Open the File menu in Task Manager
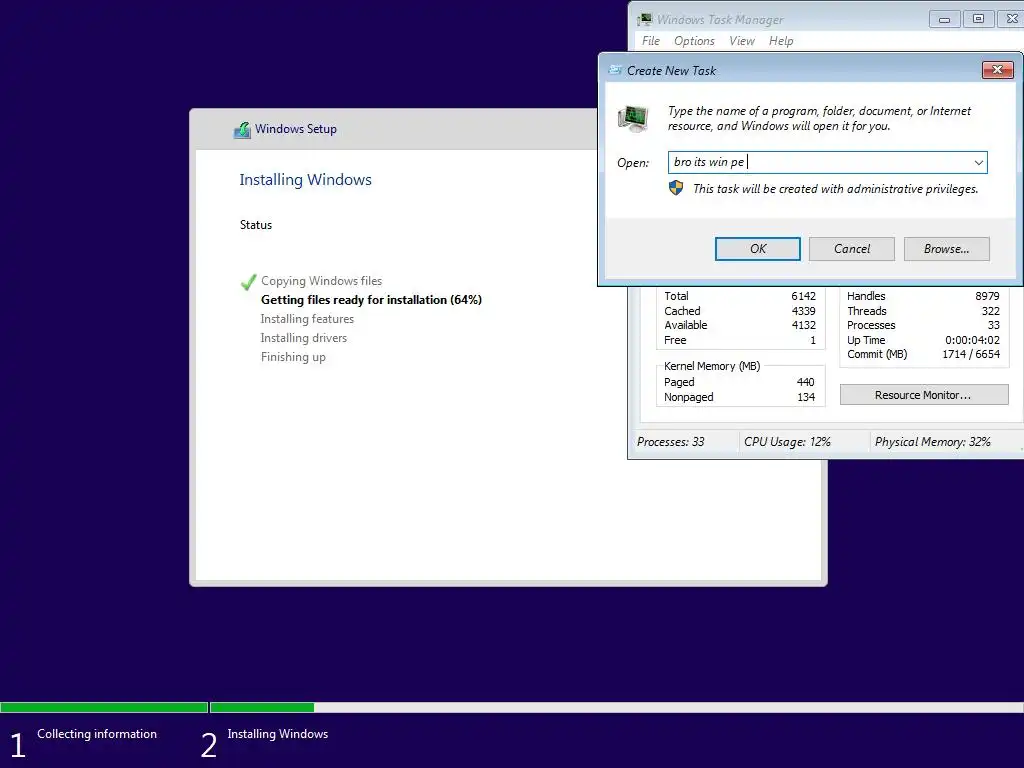This screenshot has height=768, width=1024. [x=650, y=41]
